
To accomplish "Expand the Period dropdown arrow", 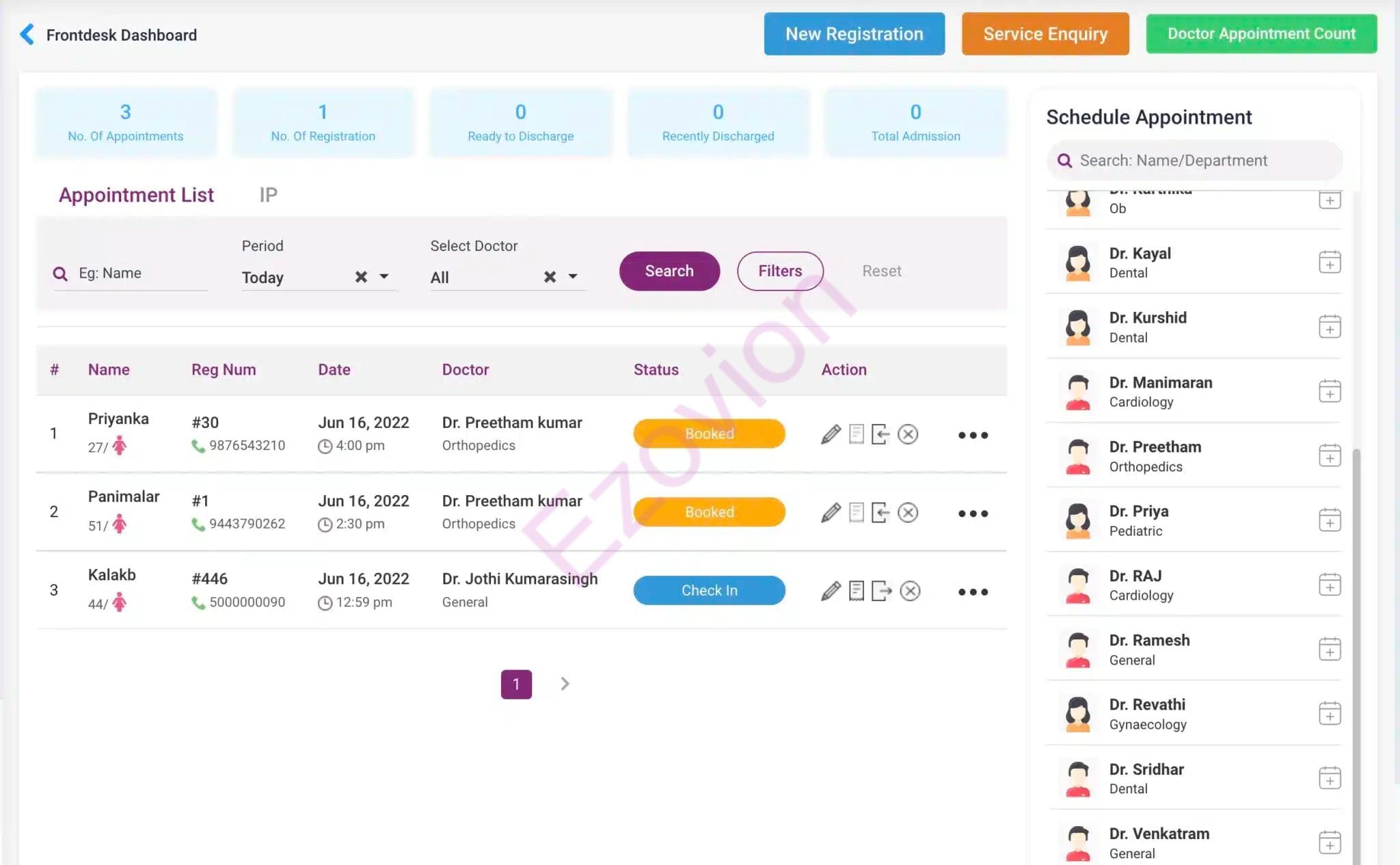I will click(384, 277).
